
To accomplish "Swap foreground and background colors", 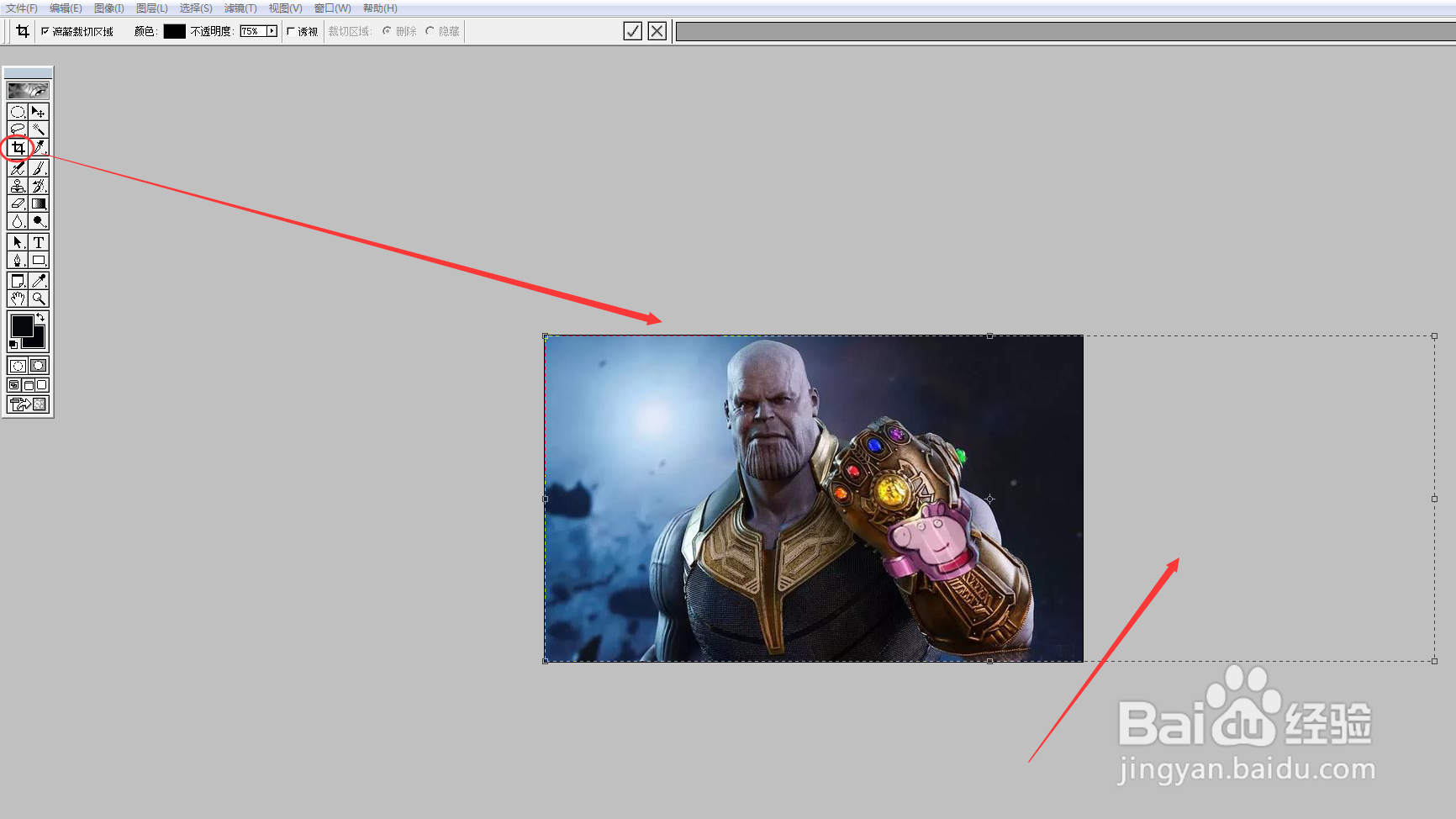I will point(40,317).
